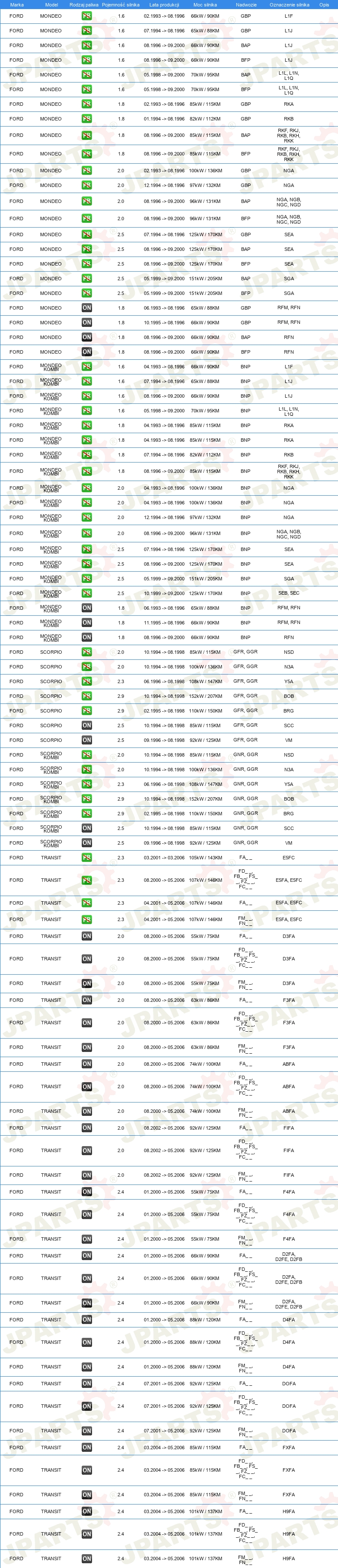Click 'E5FC' engine code in Transit 03.2001 row

point(289,858)
